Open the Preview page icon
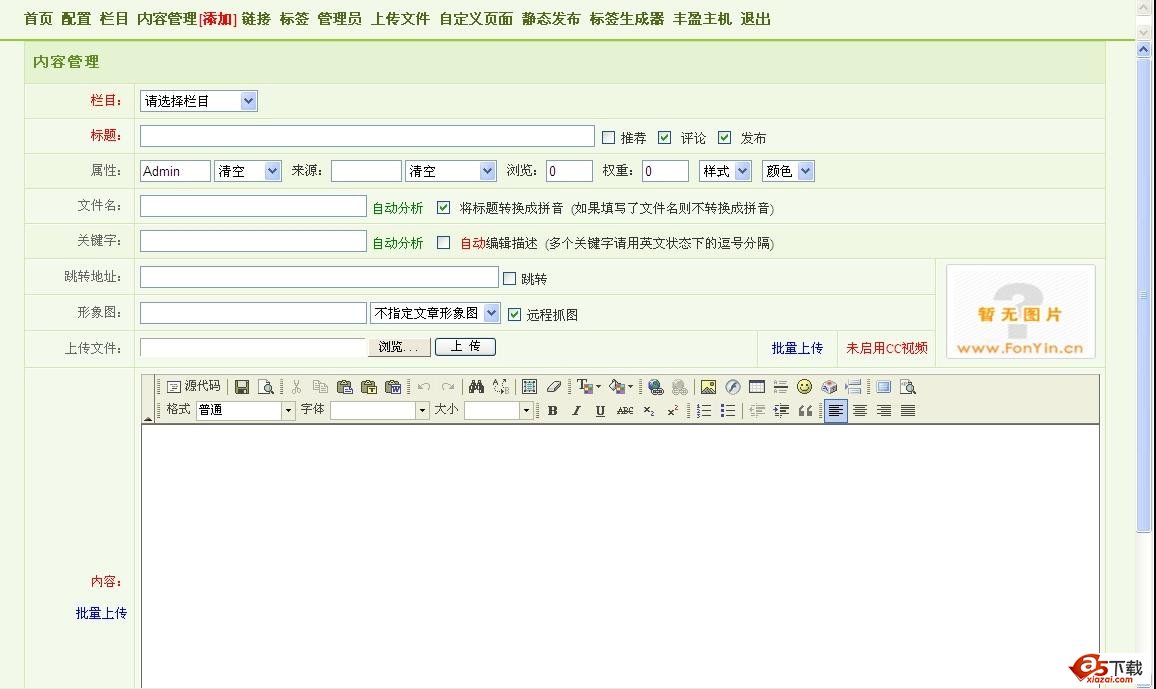 click(x=266, y=387)
